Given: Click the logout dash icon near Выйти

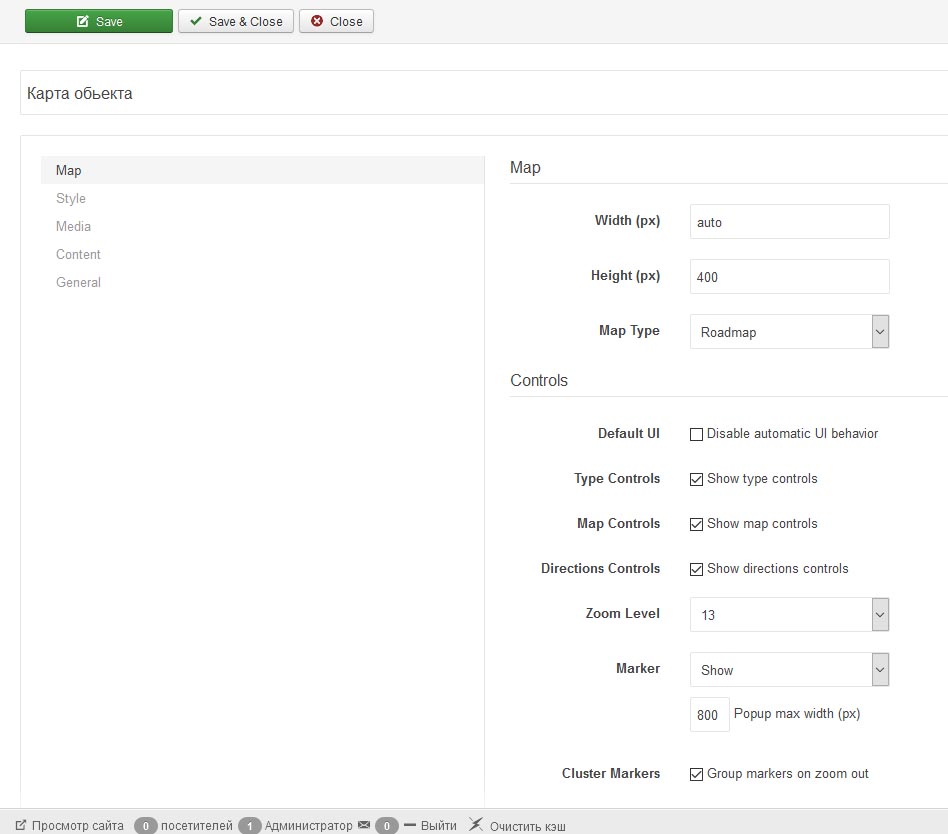Looking at the screenshot, I should [x=409, y=825].
